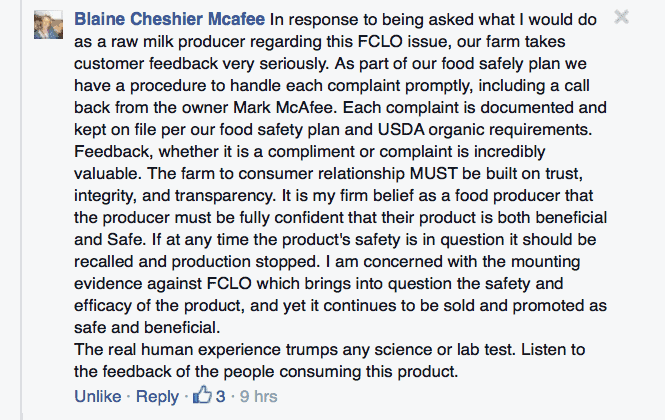Screen dimensions: 665x420
Task: Hide this comment with the X
Action: (622, 17)
